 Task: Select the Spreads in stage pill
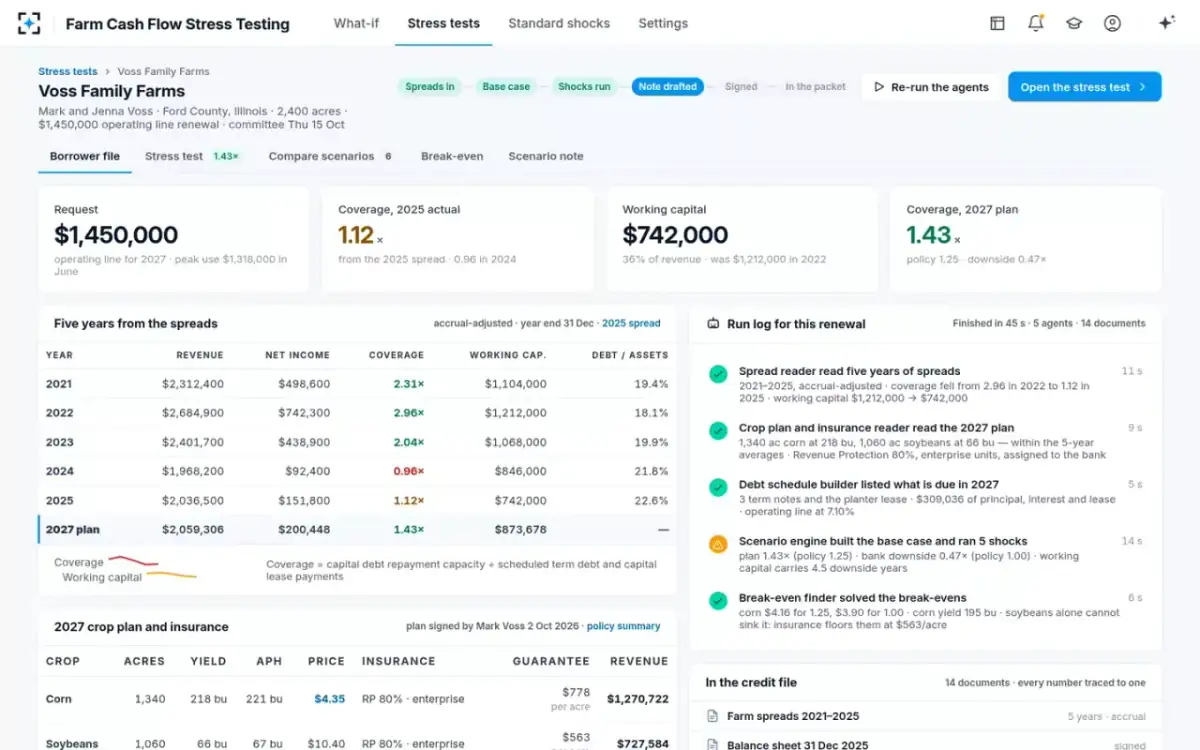[430, 87]
